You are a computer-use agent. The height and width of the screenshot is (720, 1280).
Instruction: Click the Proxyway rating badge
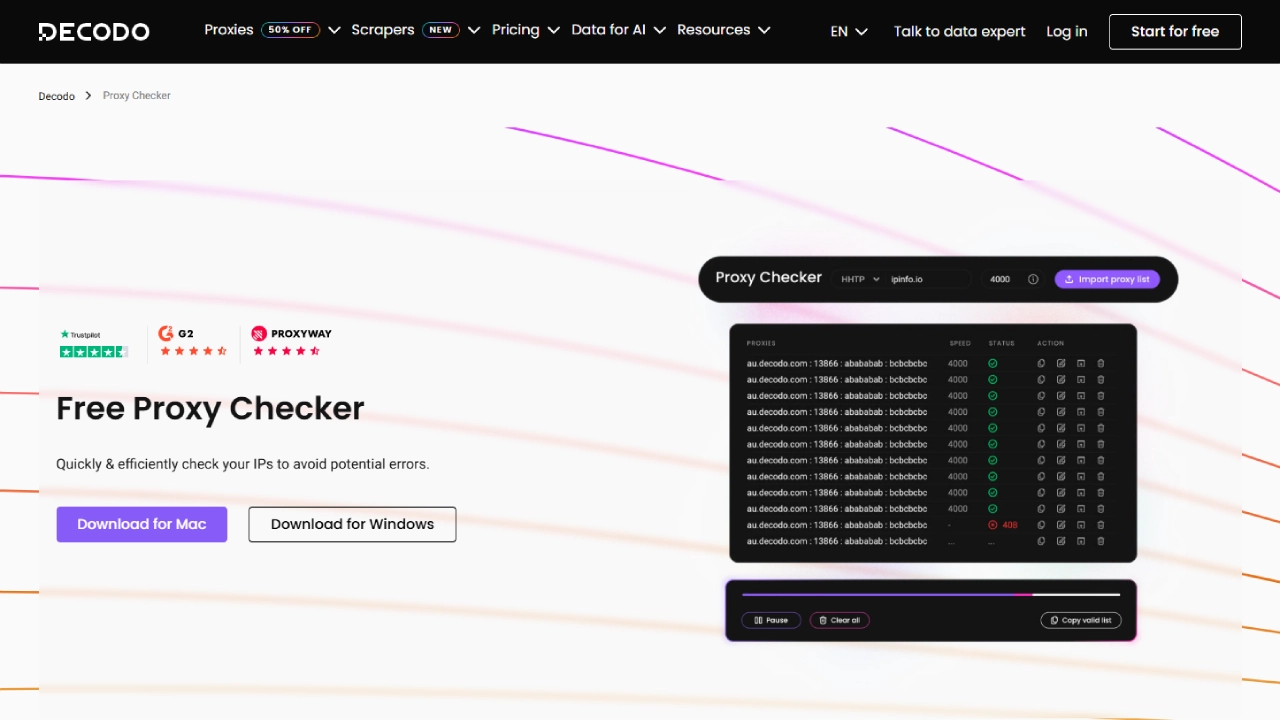[291, 342]
